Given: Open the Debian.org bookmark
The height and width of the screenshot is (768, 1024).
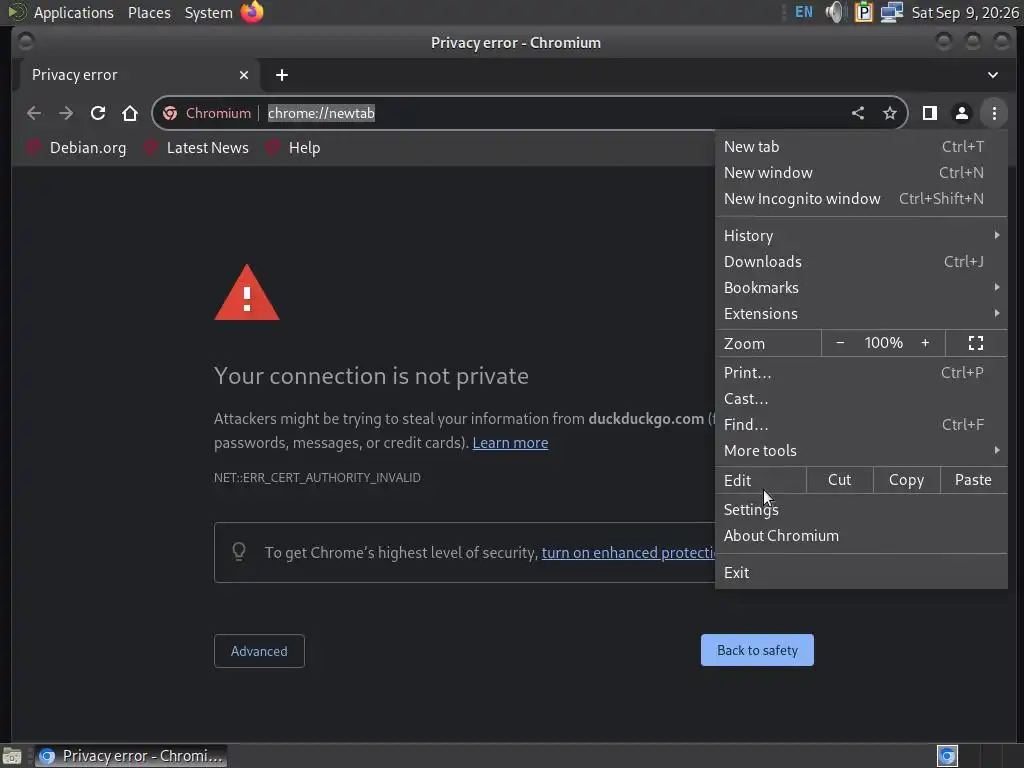Looking at the screenshot, I should pyautogui.click(x=76, y=148).
